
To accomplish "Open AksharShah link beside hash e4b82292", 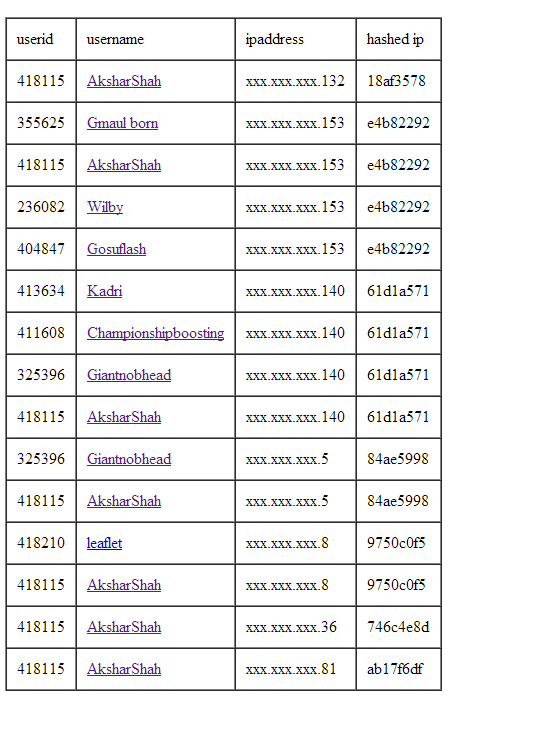I will 124,165.
